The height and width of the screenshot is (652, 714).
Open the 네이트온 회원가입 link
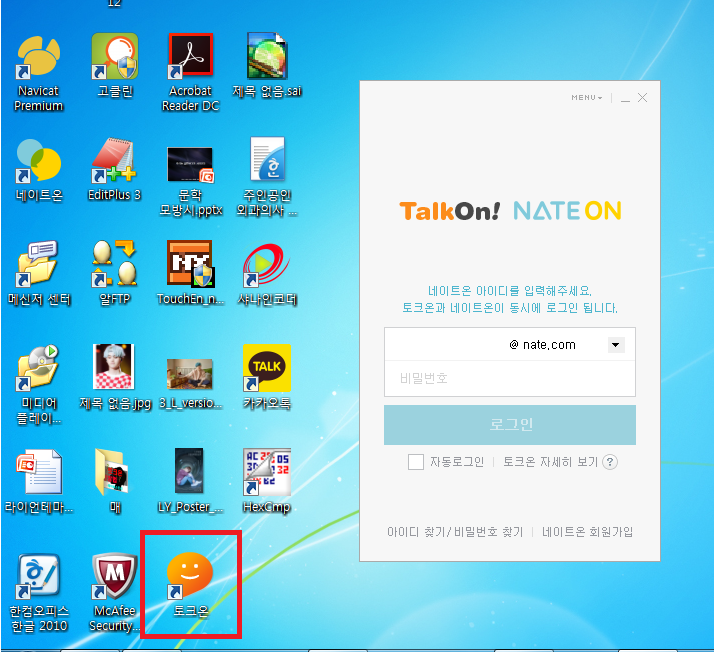pos(587,532)
